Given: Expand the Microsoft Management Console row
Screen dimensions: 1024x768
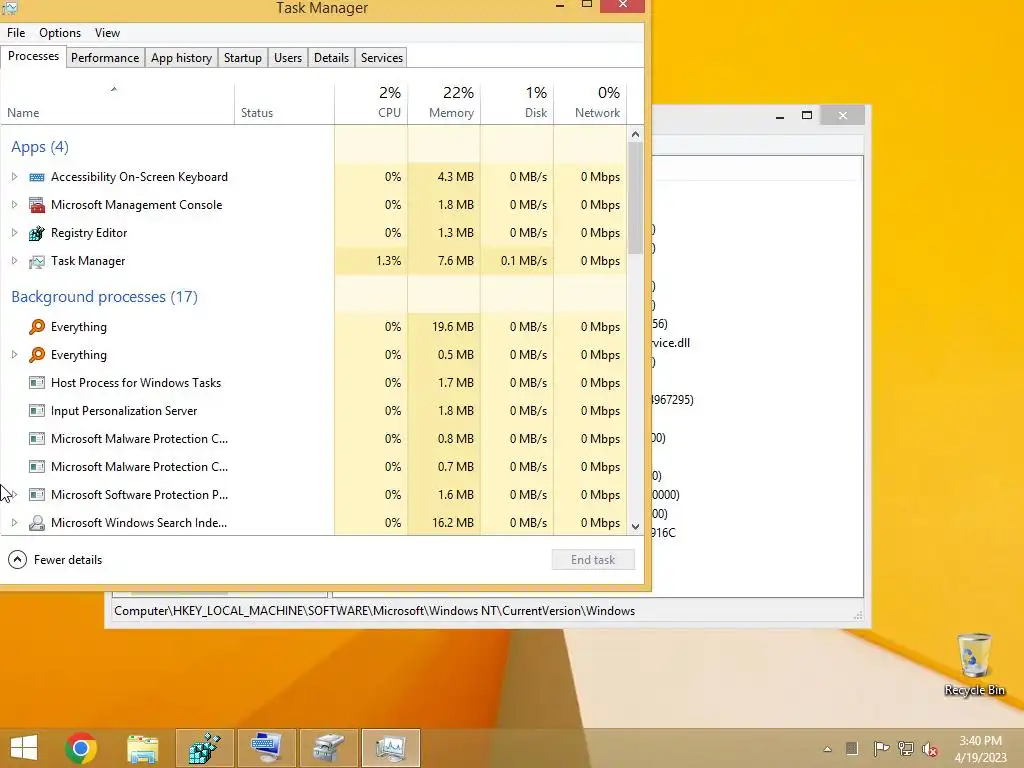Looking at the screenshot, I should tap(14, 205).
